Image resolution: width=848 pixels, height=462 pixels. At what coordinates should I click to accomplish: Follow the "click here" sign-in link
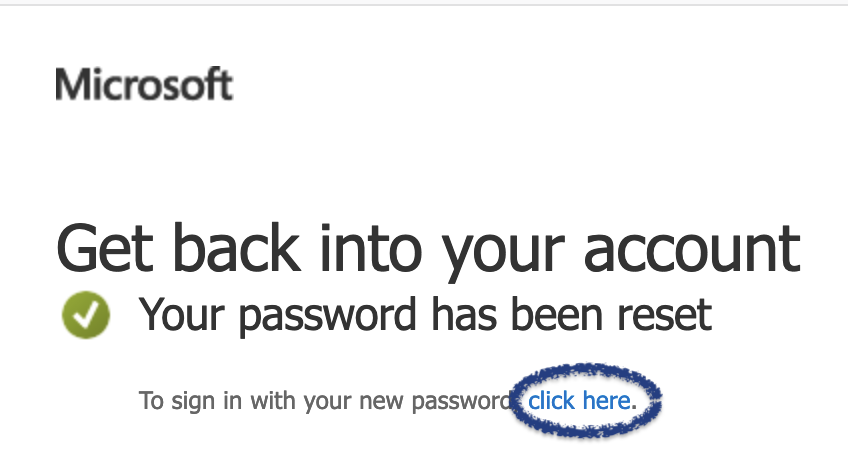[581, 401]
